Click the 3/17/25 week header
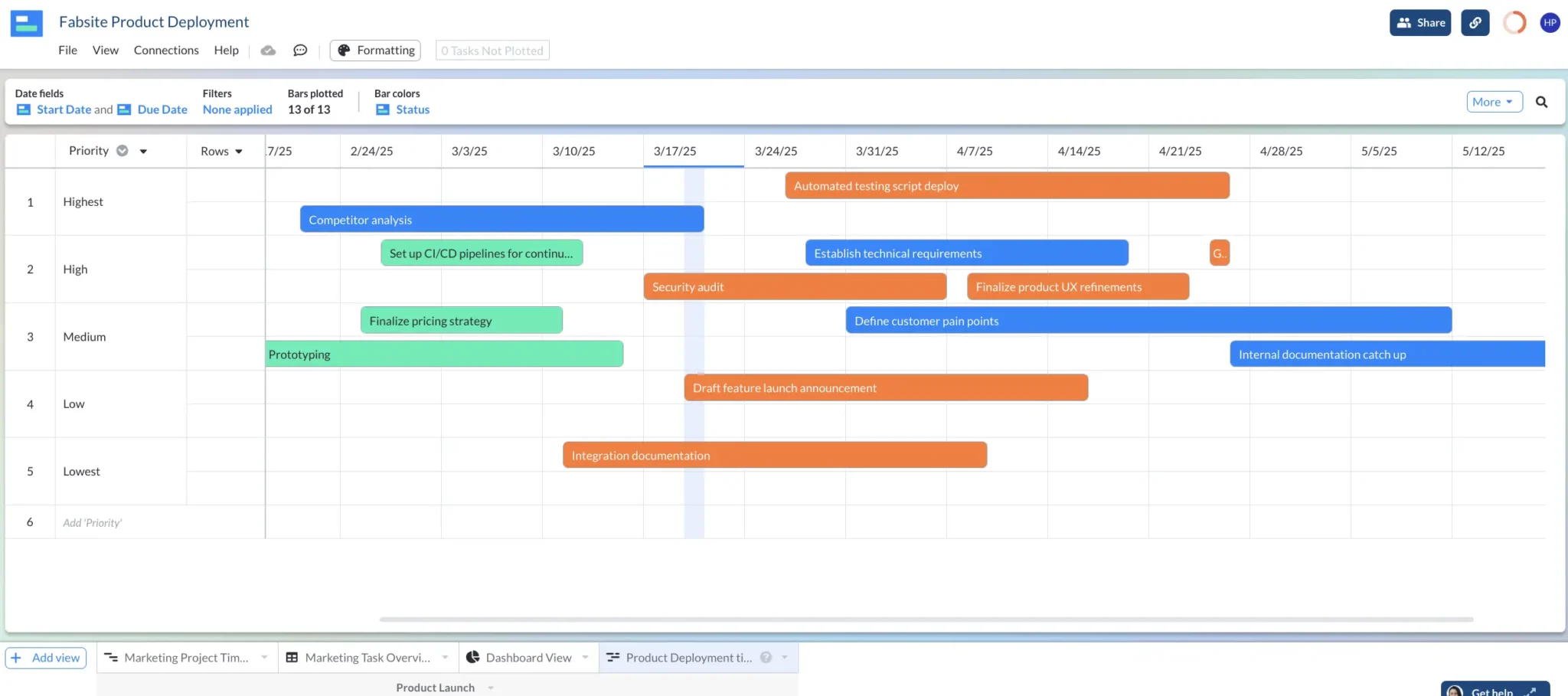 [694, 152]
